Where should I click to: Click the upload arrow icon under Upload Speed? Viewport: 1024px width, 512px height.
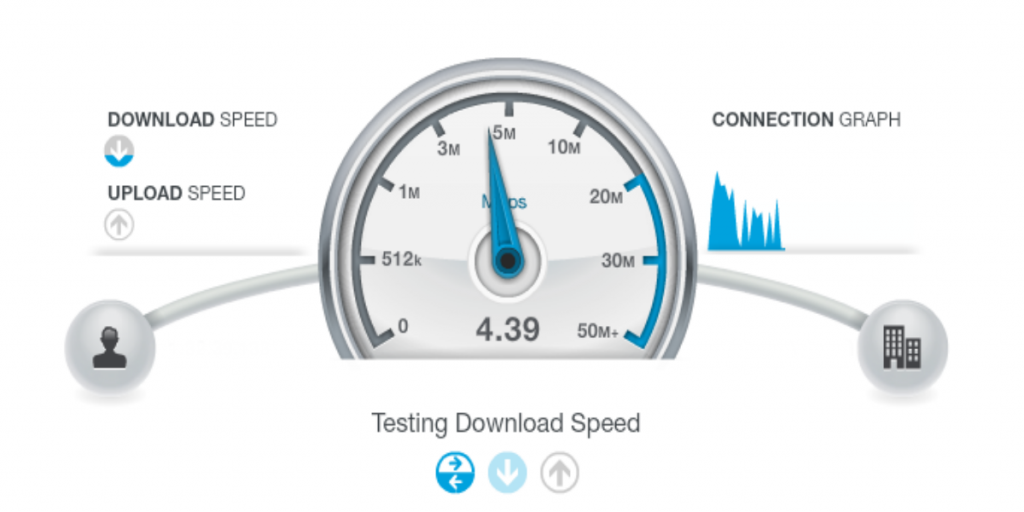[119, 225]
